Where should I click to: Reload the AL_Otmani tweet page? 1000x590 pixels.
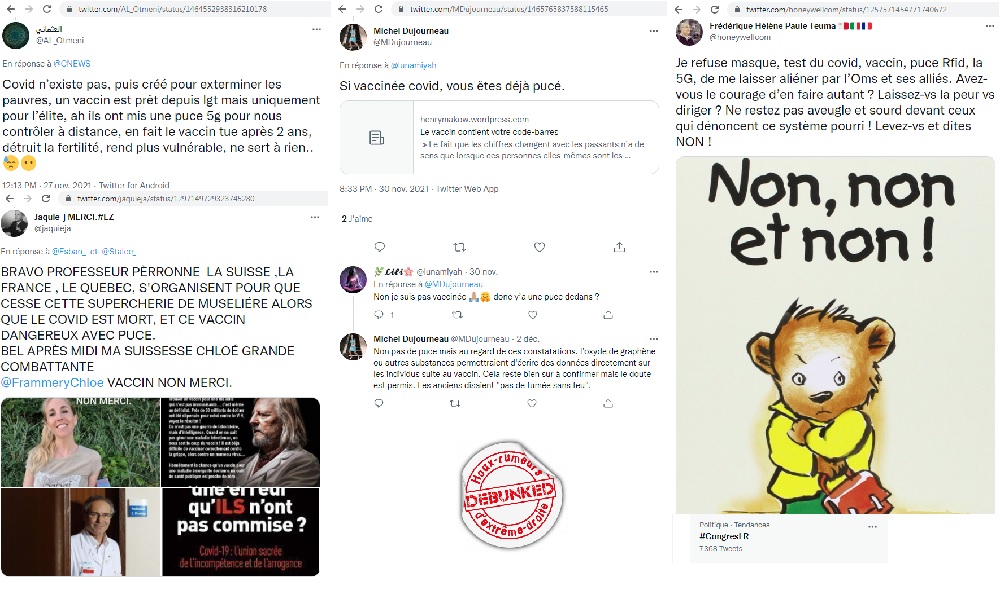click(47, 9)
